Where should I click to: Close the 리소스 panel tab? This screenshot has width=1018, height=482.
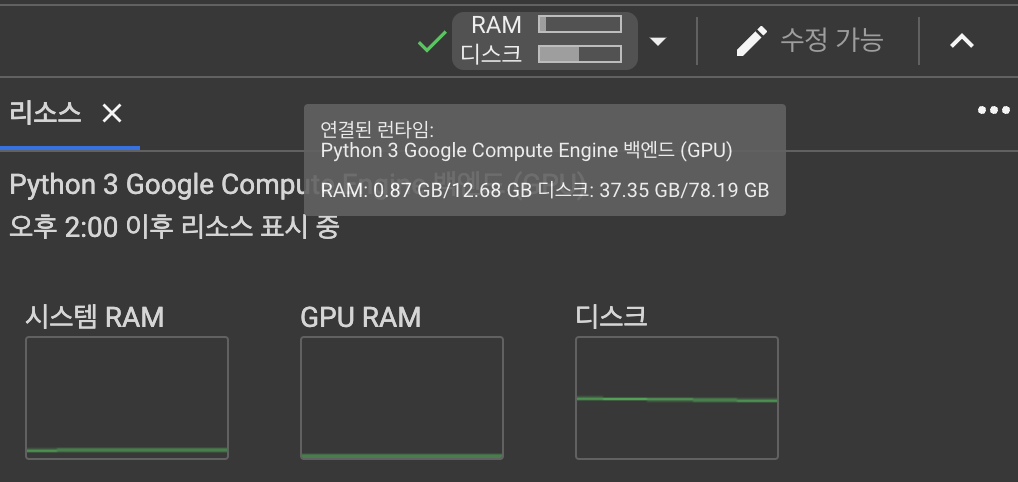point(112,114)
